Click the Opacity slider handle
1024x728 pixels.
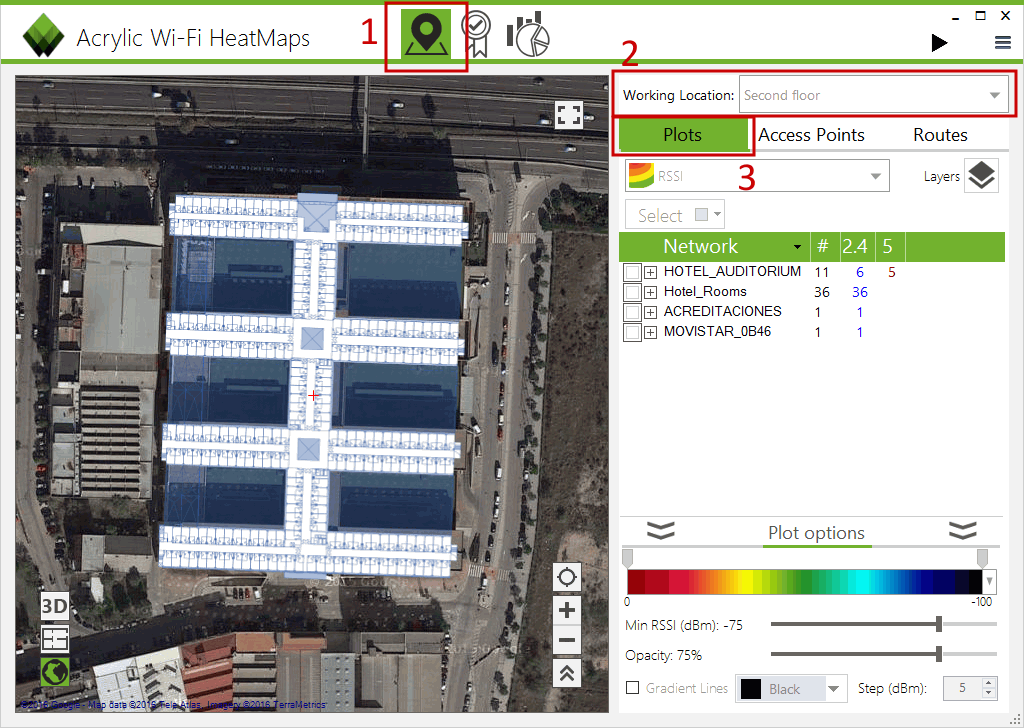click(938, 654)
